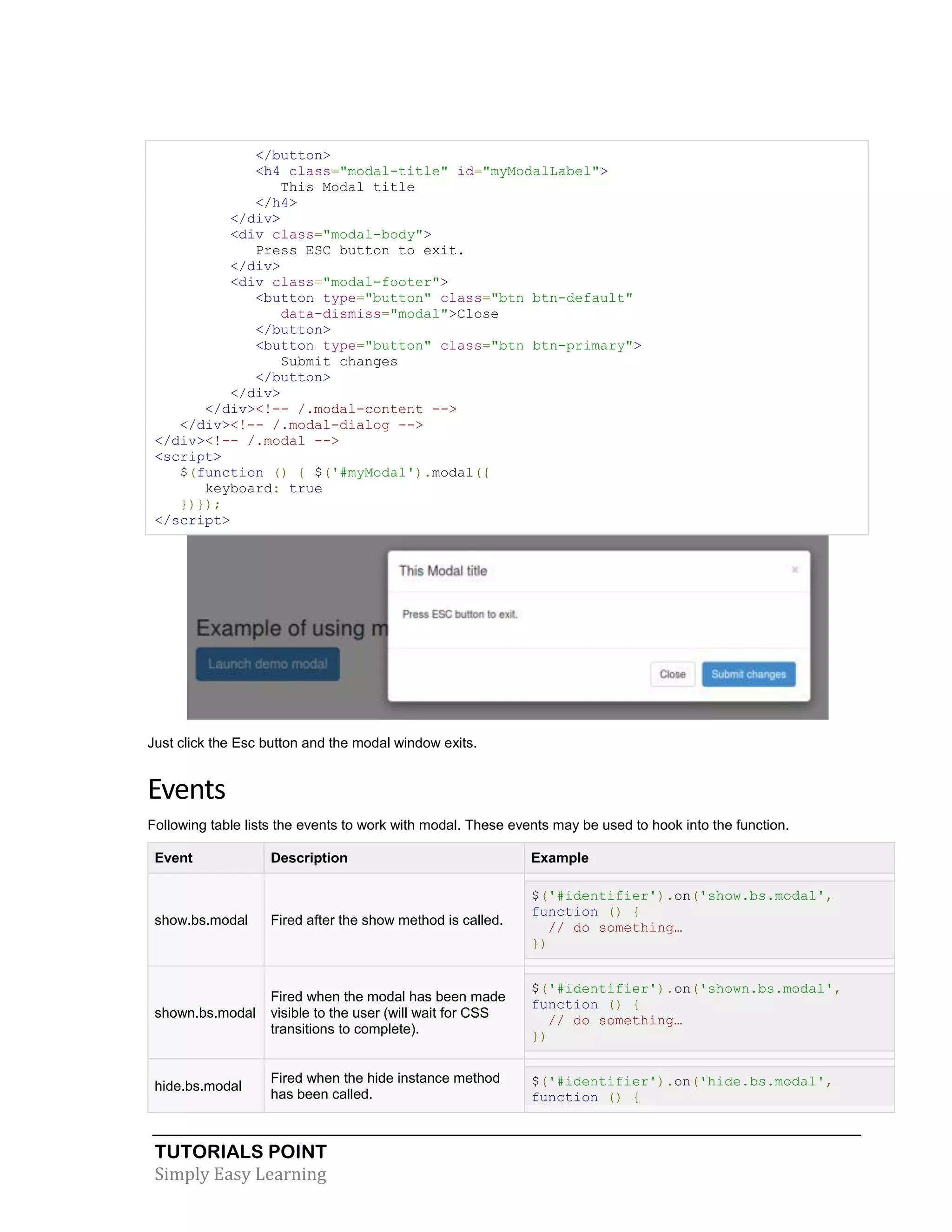Image resolution: width=952 pixels, height=1232 pixels.
Task: Click the Submit changes button
Action: [x=748, y=674]
